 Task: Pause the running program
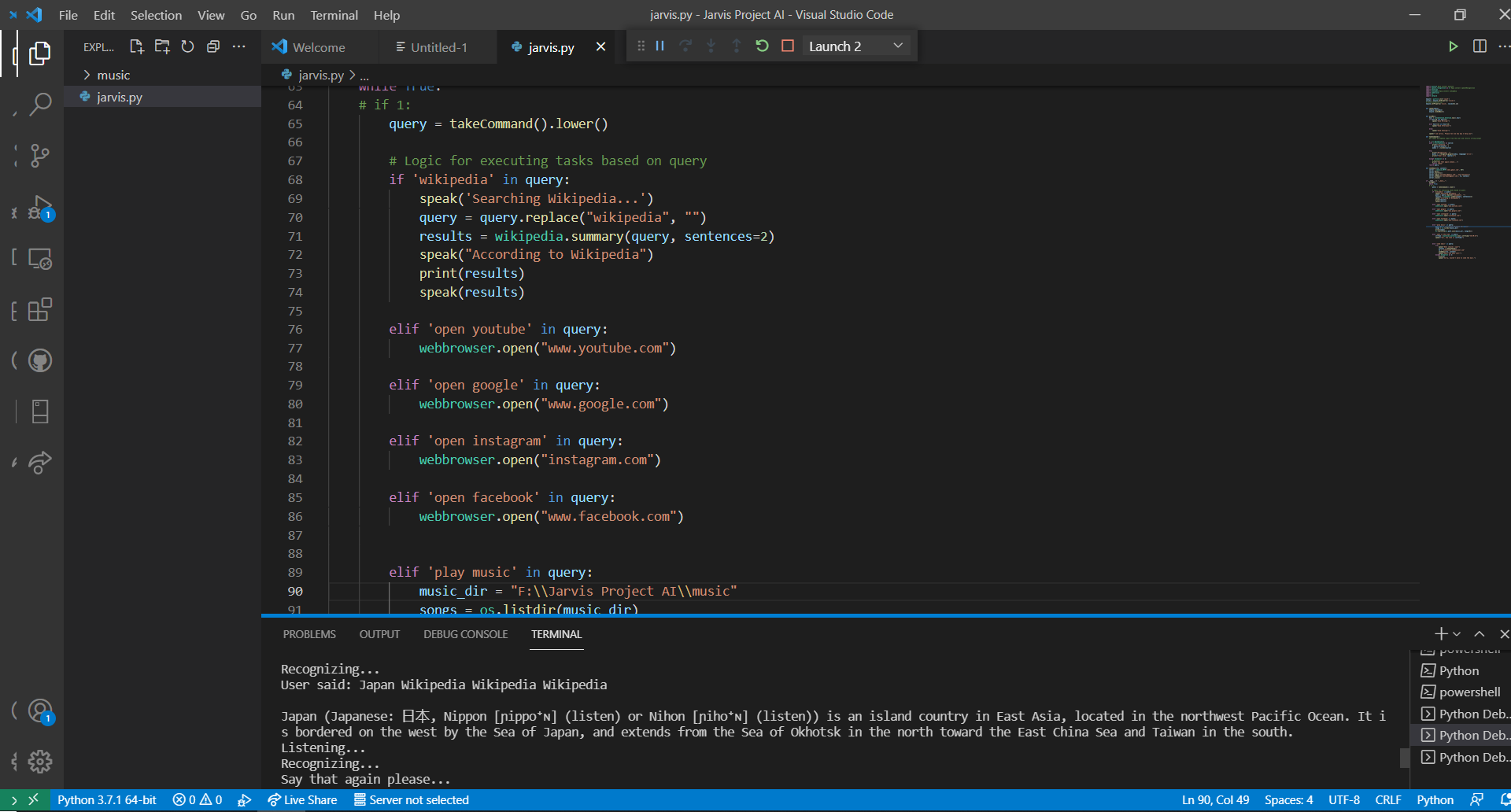pyautogui.click(x=659, y=46)
